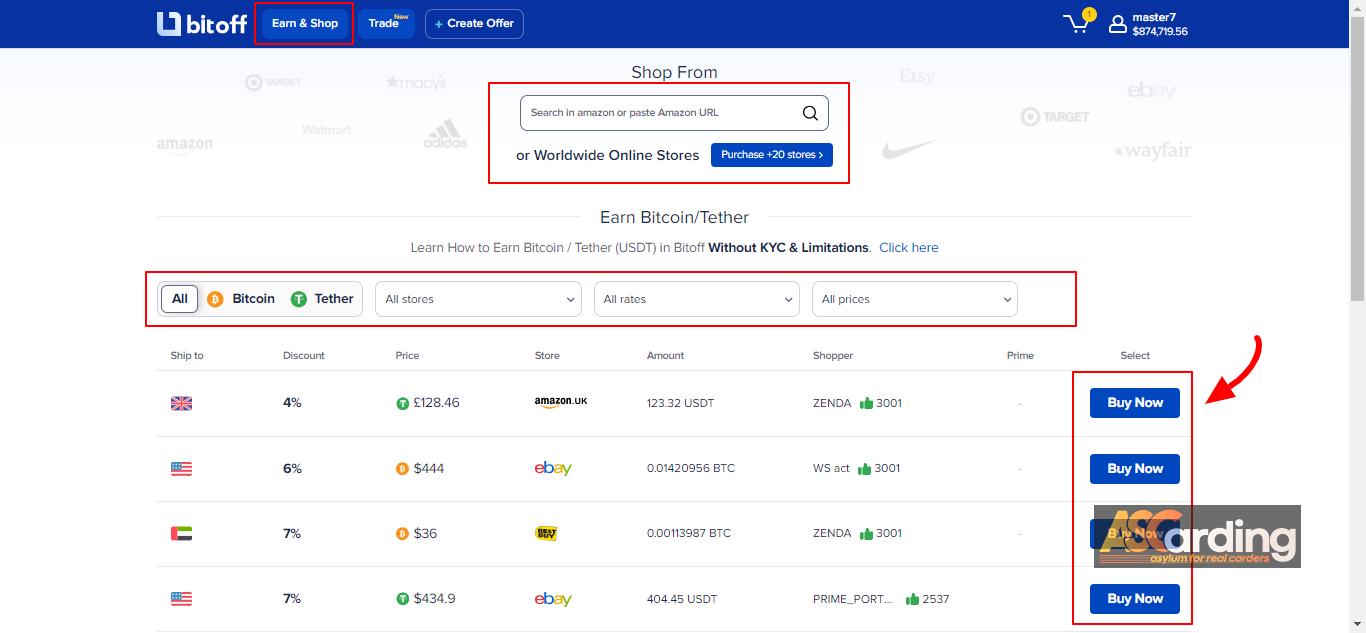
Task: Click the faded eBay logo at top right
Action: coord(1151,91)
